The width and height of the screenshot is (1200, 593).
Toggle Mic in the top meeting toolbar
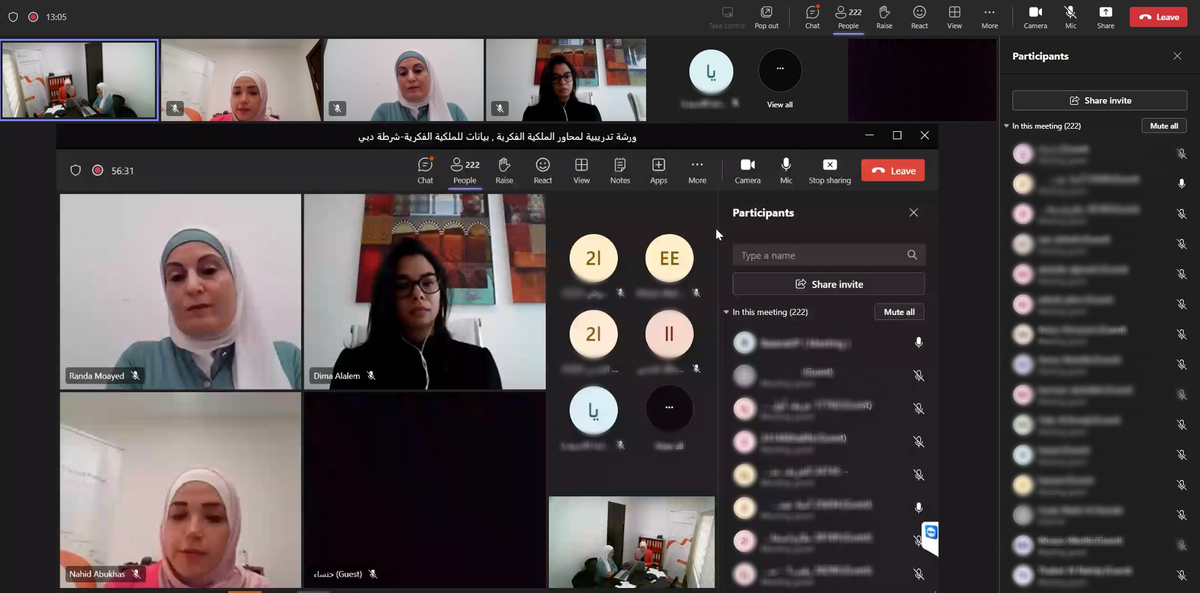pos(1070,16)
